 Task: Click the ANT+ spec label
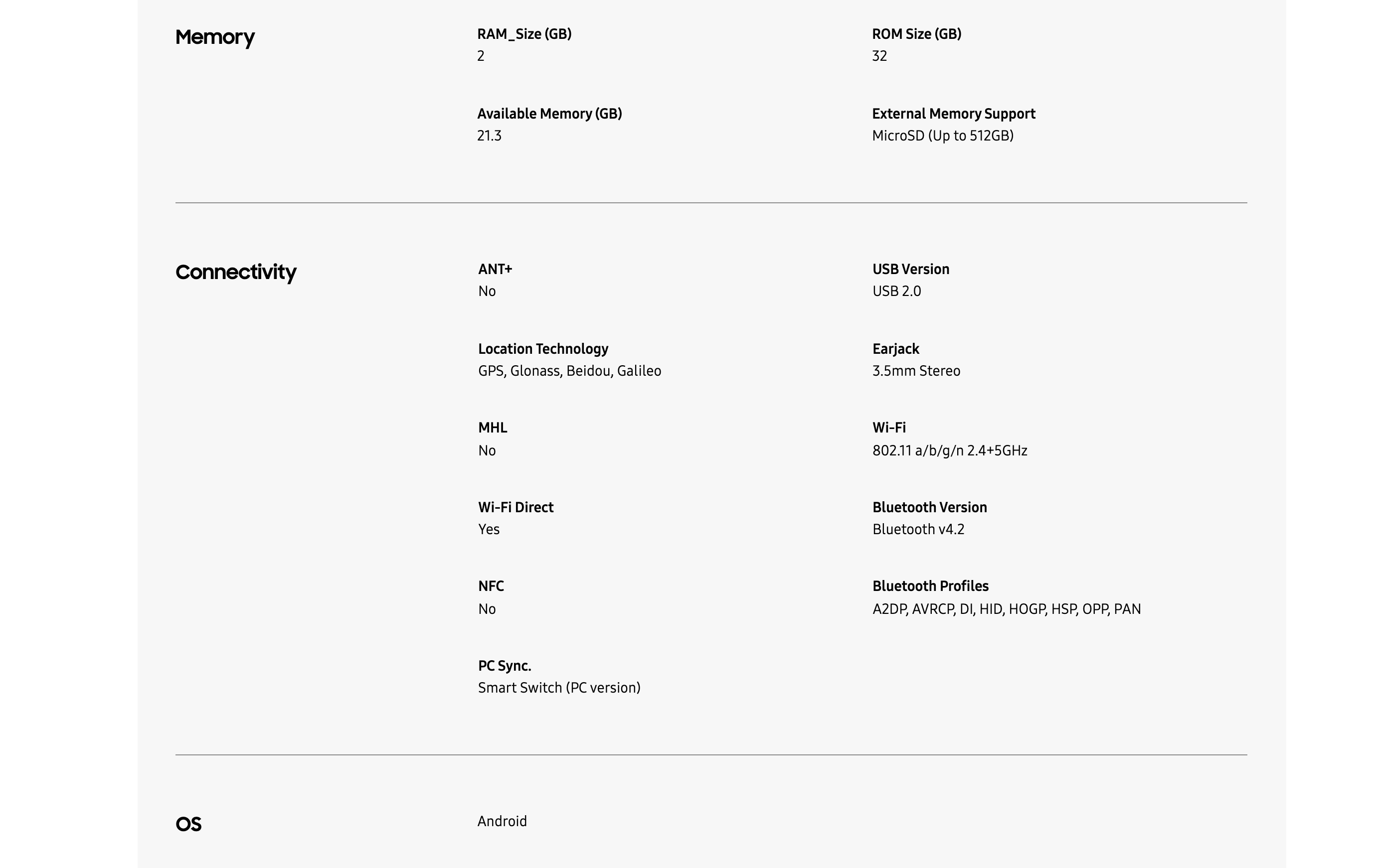click(x=495, y=269)
